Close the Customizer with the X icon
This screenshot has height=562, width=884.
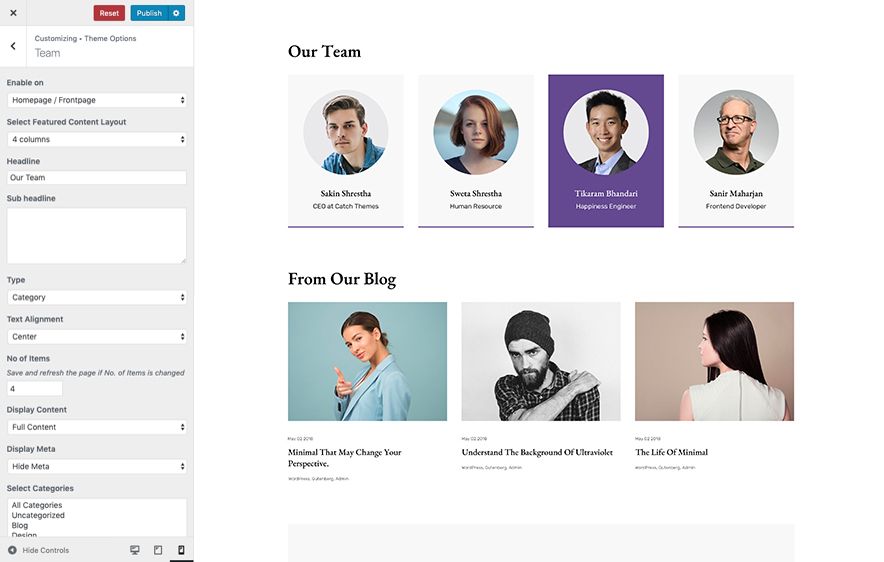click(13, 13)
